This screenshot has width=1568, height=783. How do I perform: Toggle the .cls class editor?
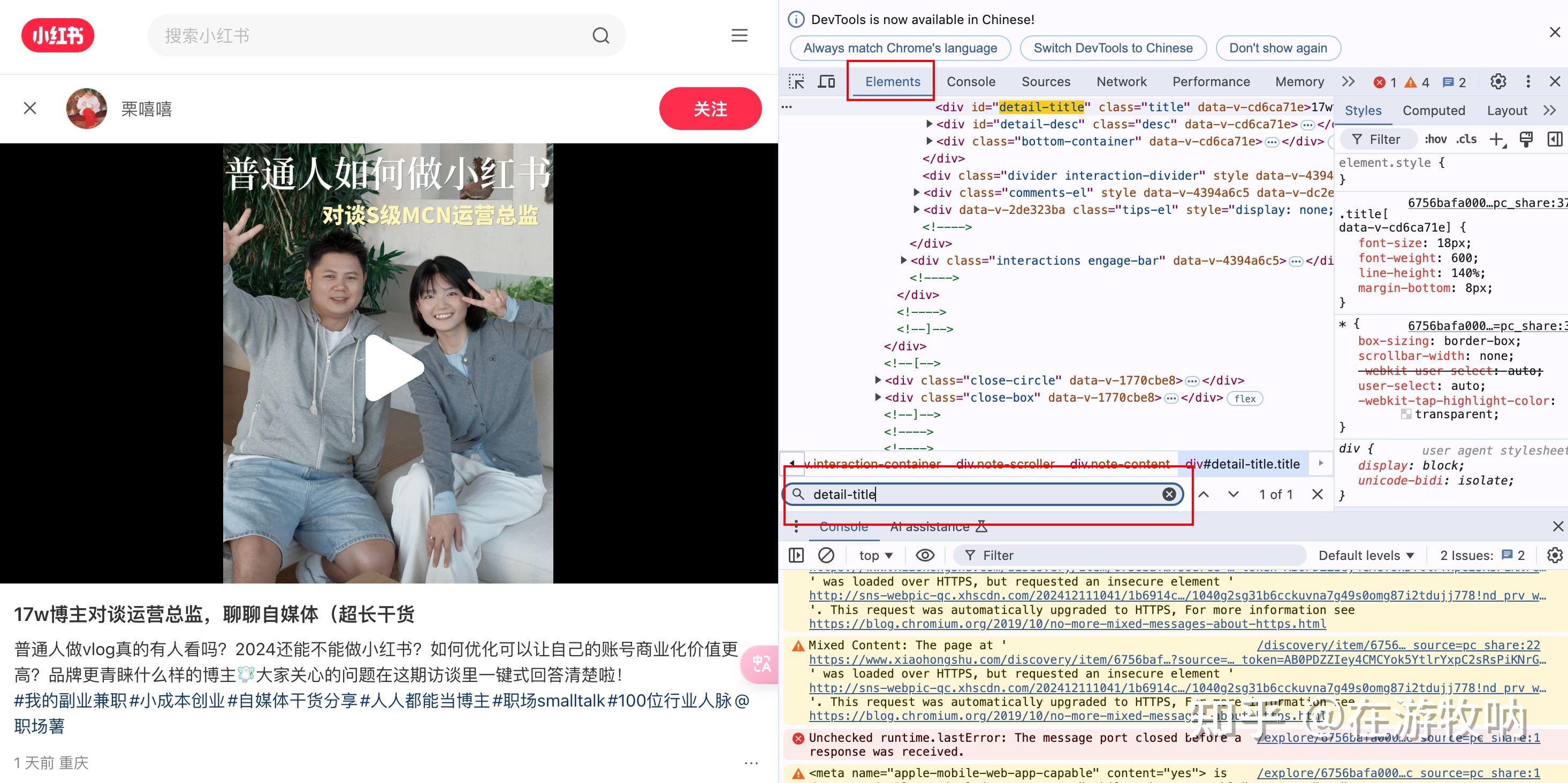(x=1467, y=139)
